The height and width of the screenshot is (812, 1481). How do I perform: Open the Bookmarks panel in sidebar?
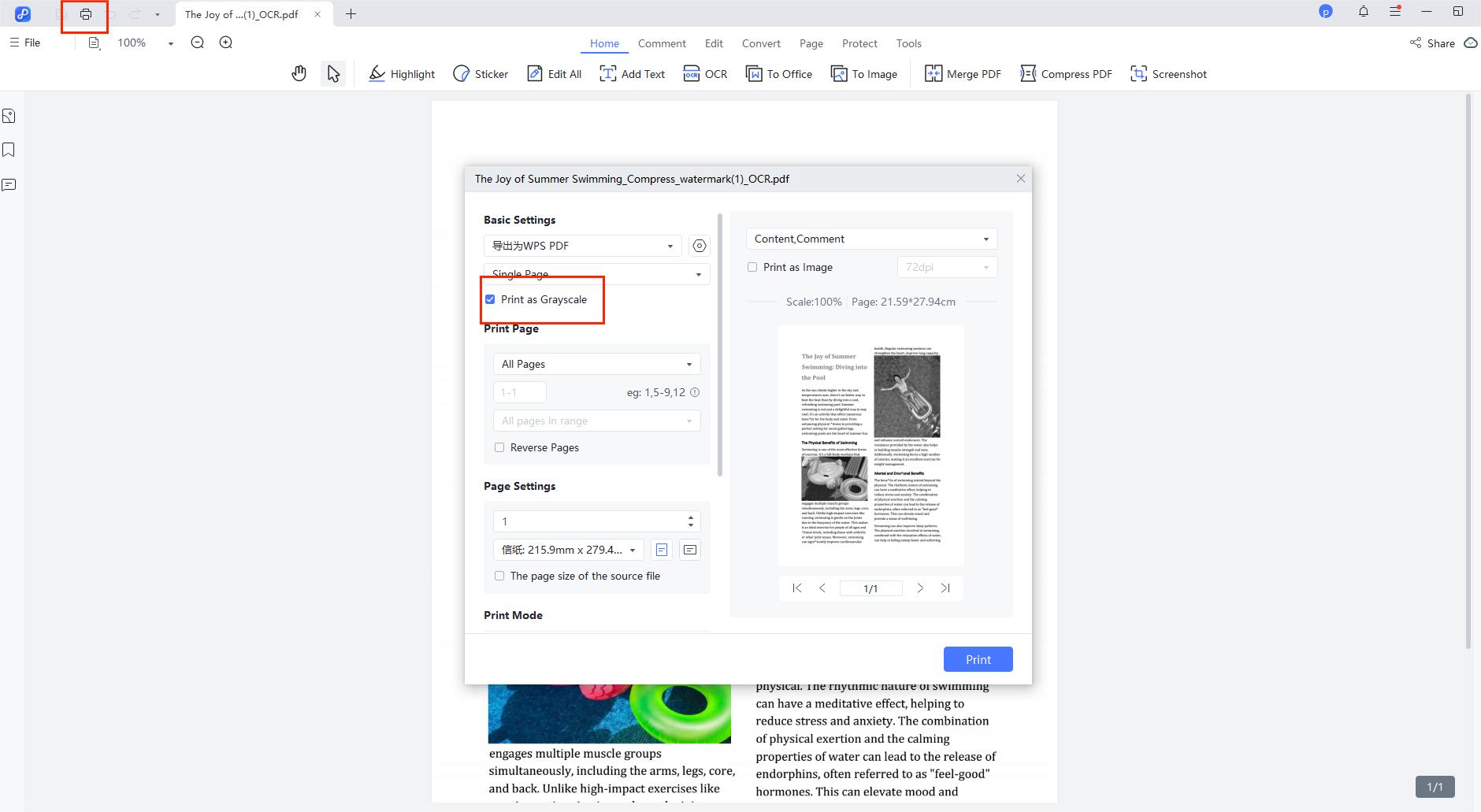[9, 150]
